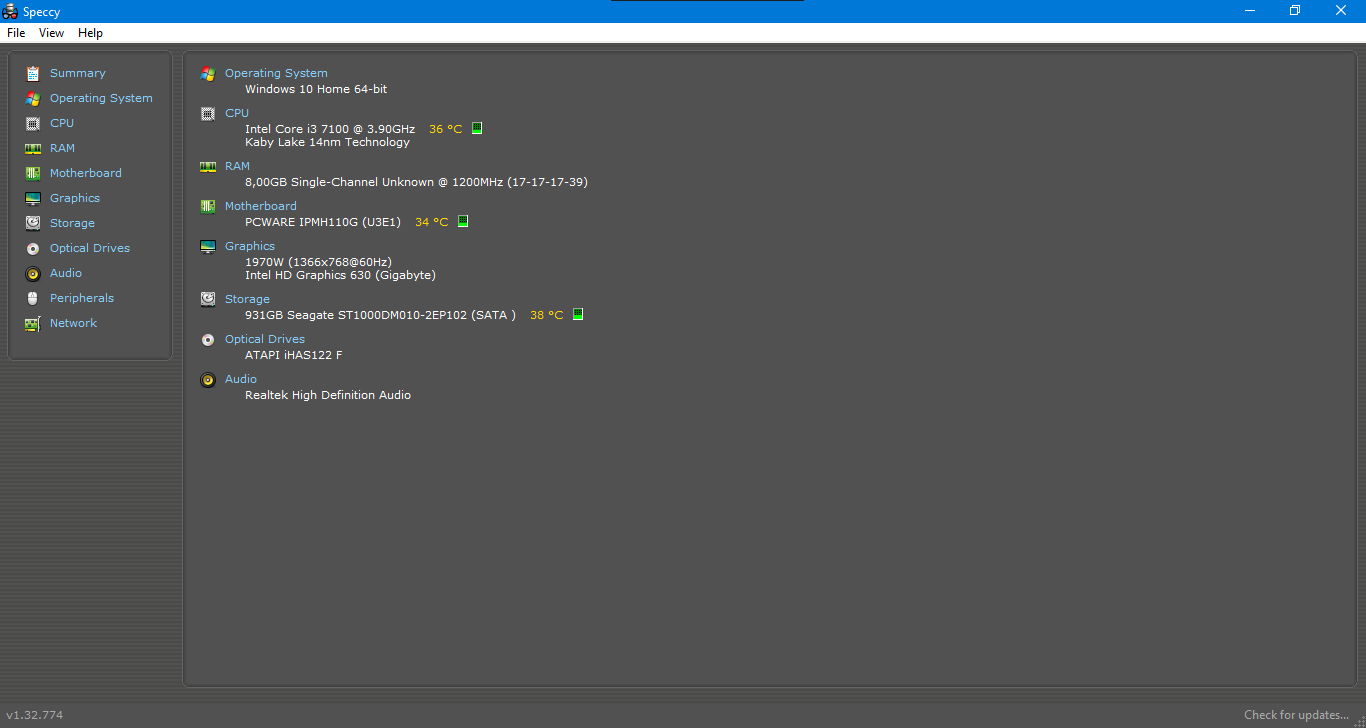
Task: Click the Graphics monitor icon in sidebar
Action: 33,198
